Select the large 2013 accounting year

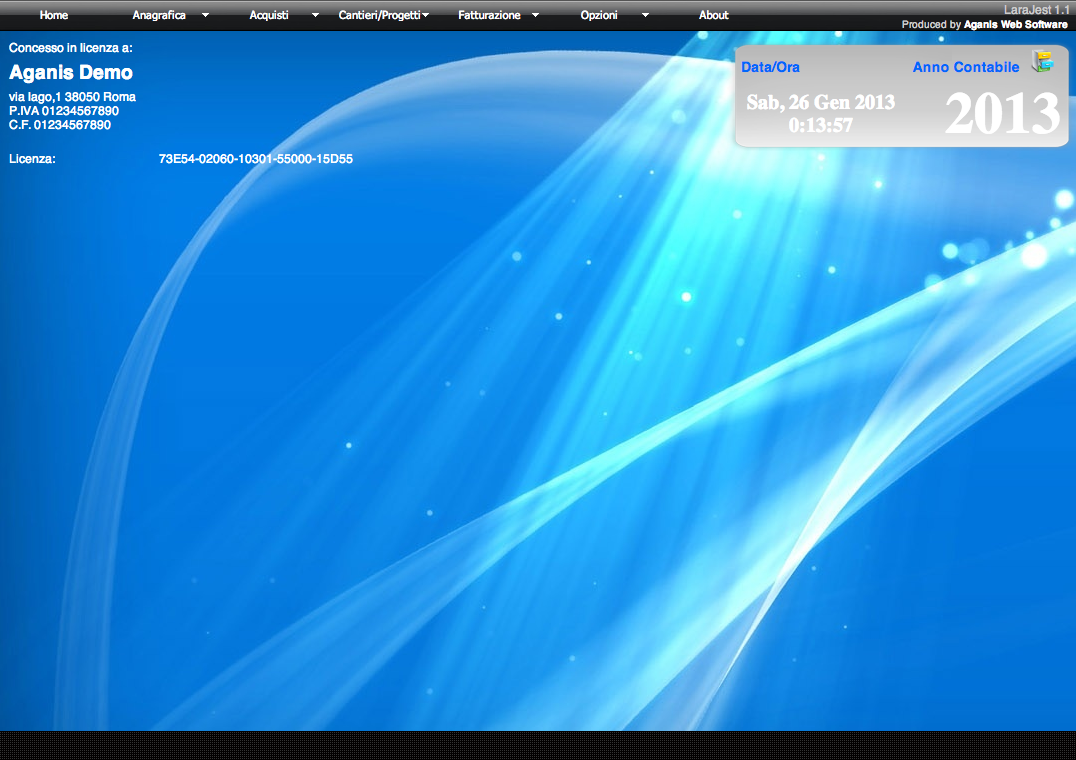tap(1003, 113)
